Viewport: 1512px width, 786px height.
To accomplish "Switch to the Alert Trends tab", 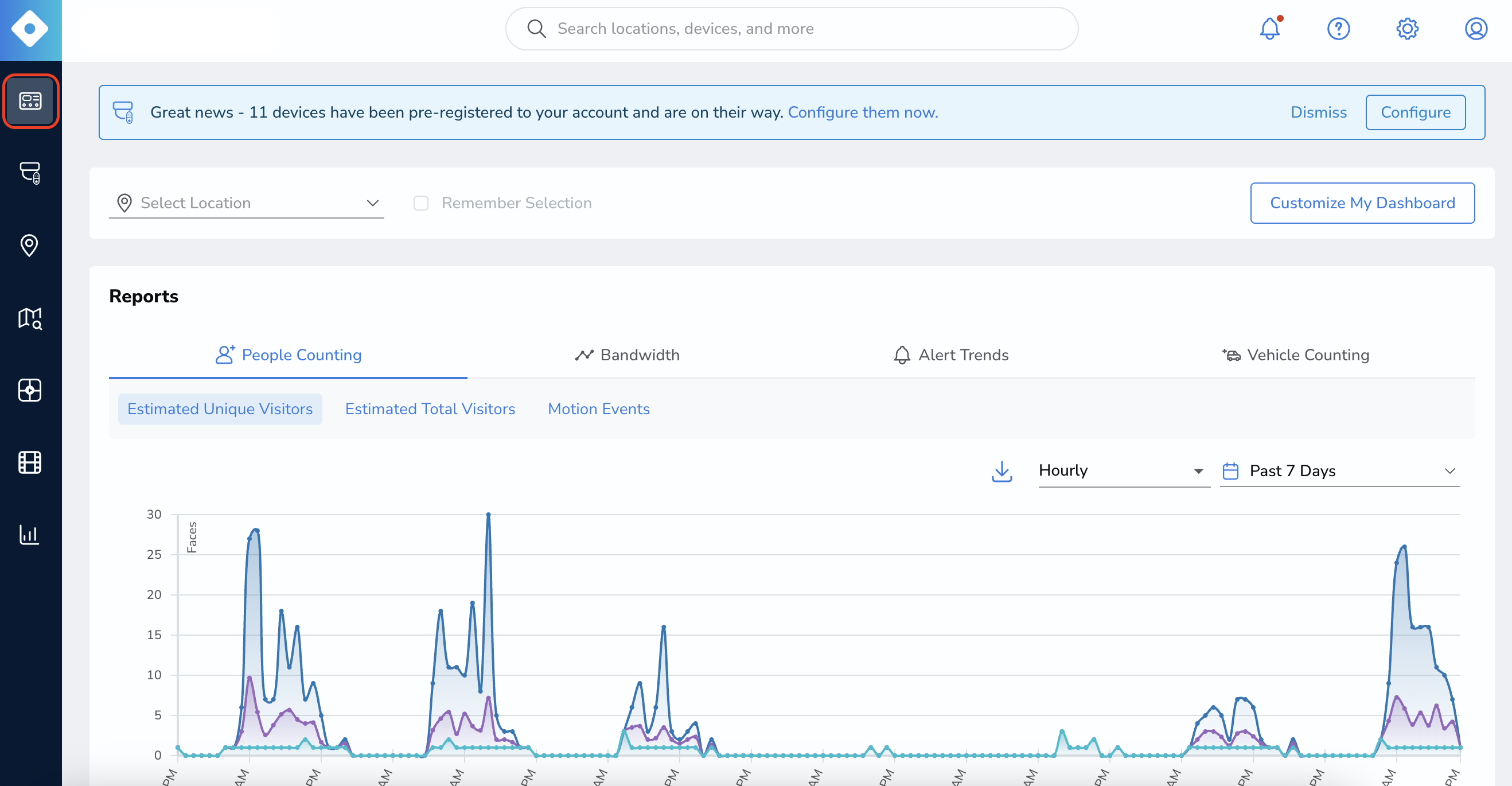I will [951, 355].
